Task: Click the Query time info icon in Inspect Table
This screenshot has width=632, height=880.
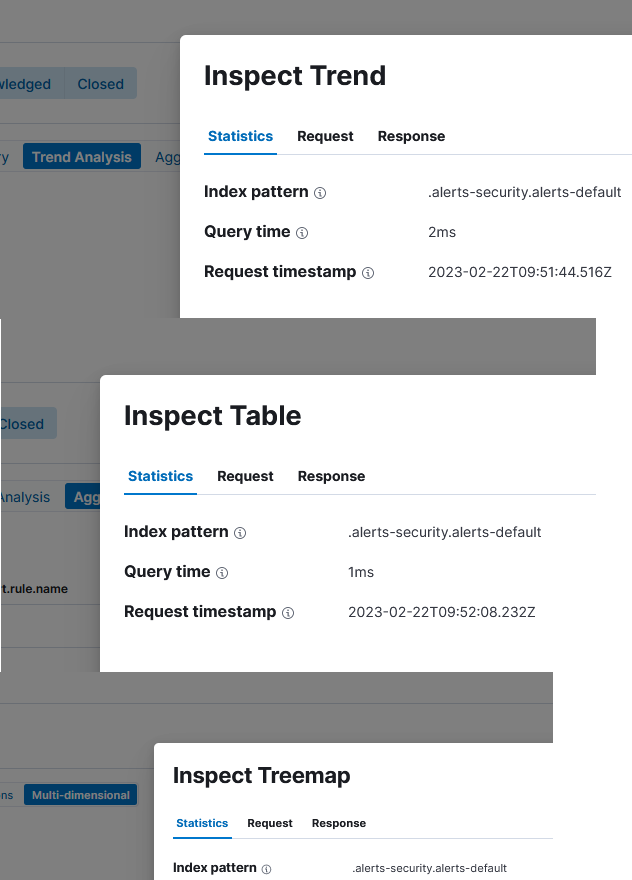Action: pyautogui.click(x=221, y=573)
